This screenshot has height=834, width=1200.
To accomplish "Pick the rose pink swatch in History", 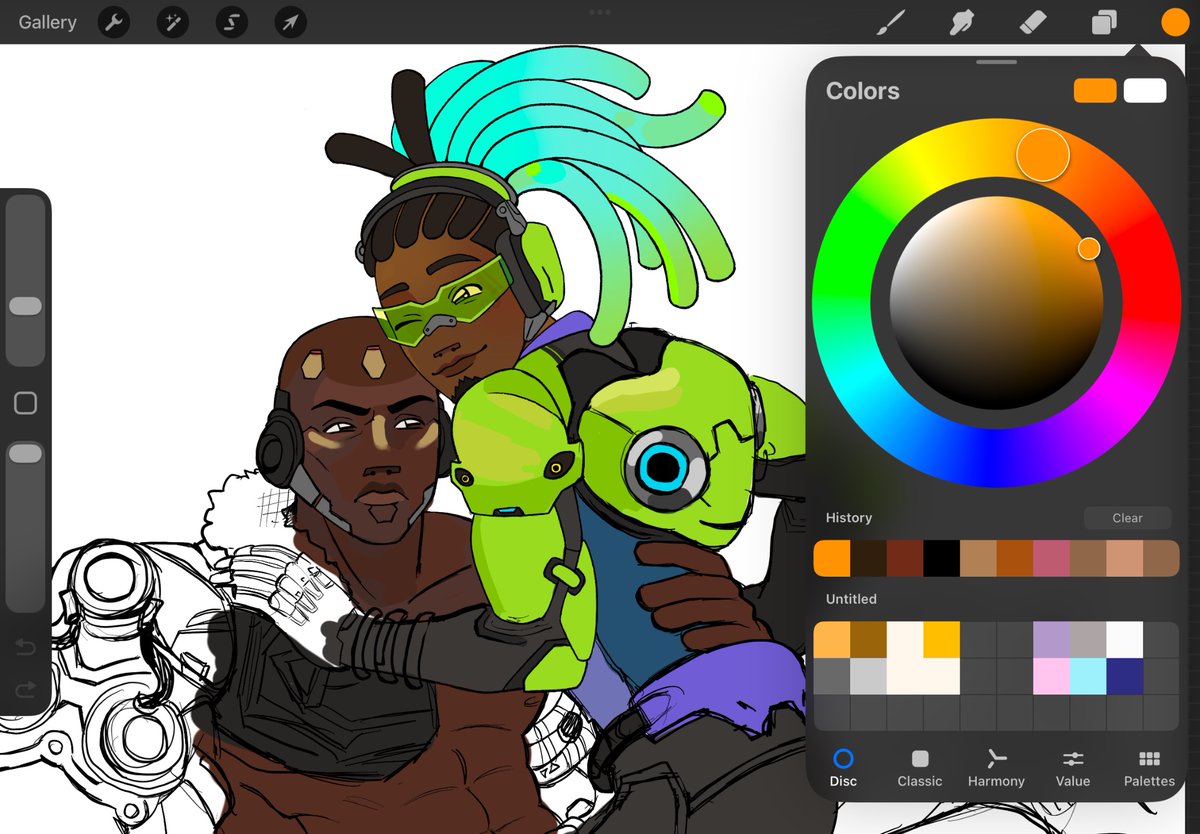I will [1051, 558].
